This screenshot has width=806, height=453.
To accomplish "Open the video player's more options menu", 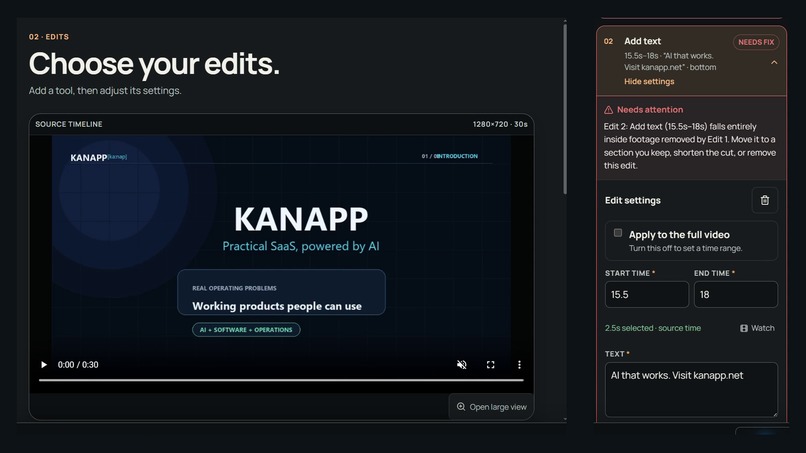I will point(519,365).
